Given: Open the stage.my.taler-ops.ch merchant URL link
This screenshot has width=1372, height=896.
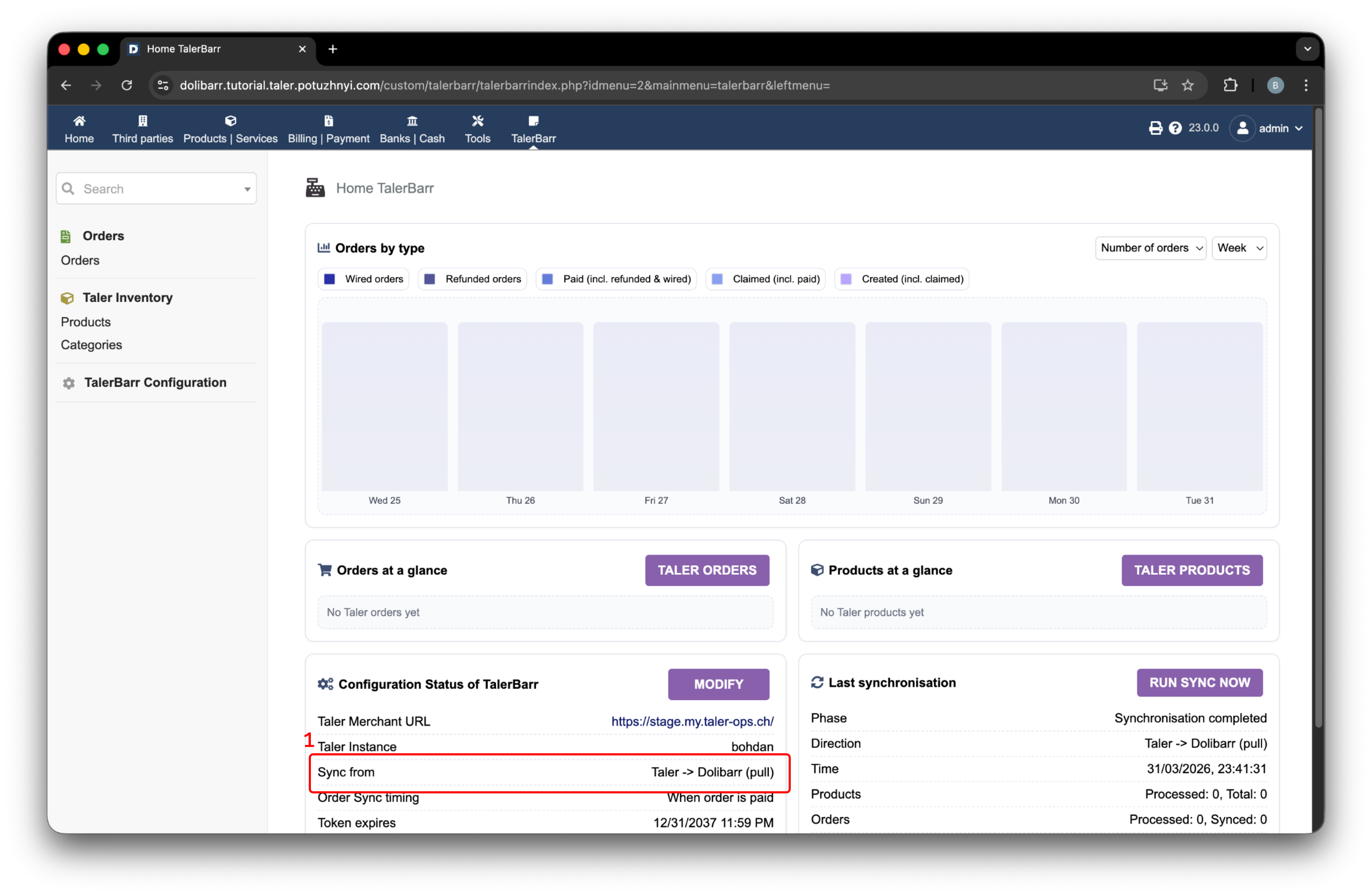Looking at the screenshot, I should 692,722.
